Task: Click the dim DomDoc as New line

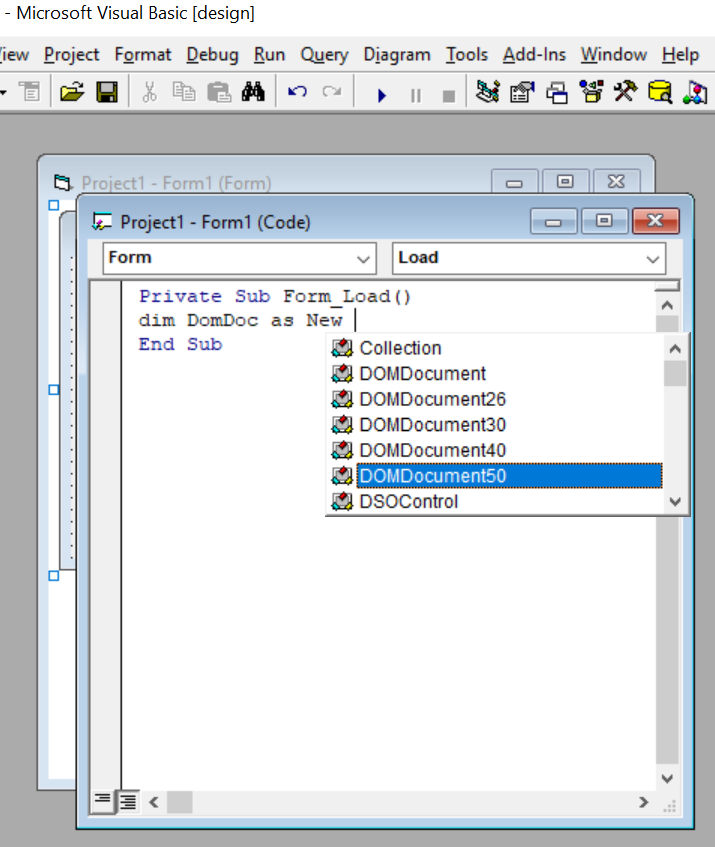Action: point(241,320)
